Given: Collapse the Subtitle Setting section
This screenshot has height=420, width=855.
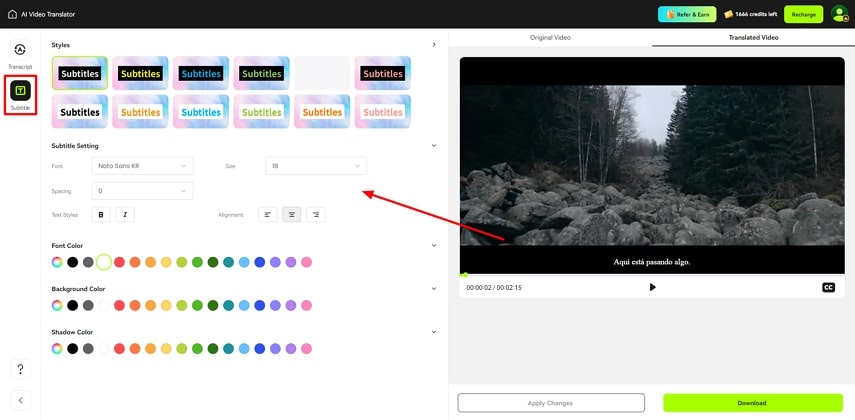Looking at the screenshot, I should [x=434, y=146].
